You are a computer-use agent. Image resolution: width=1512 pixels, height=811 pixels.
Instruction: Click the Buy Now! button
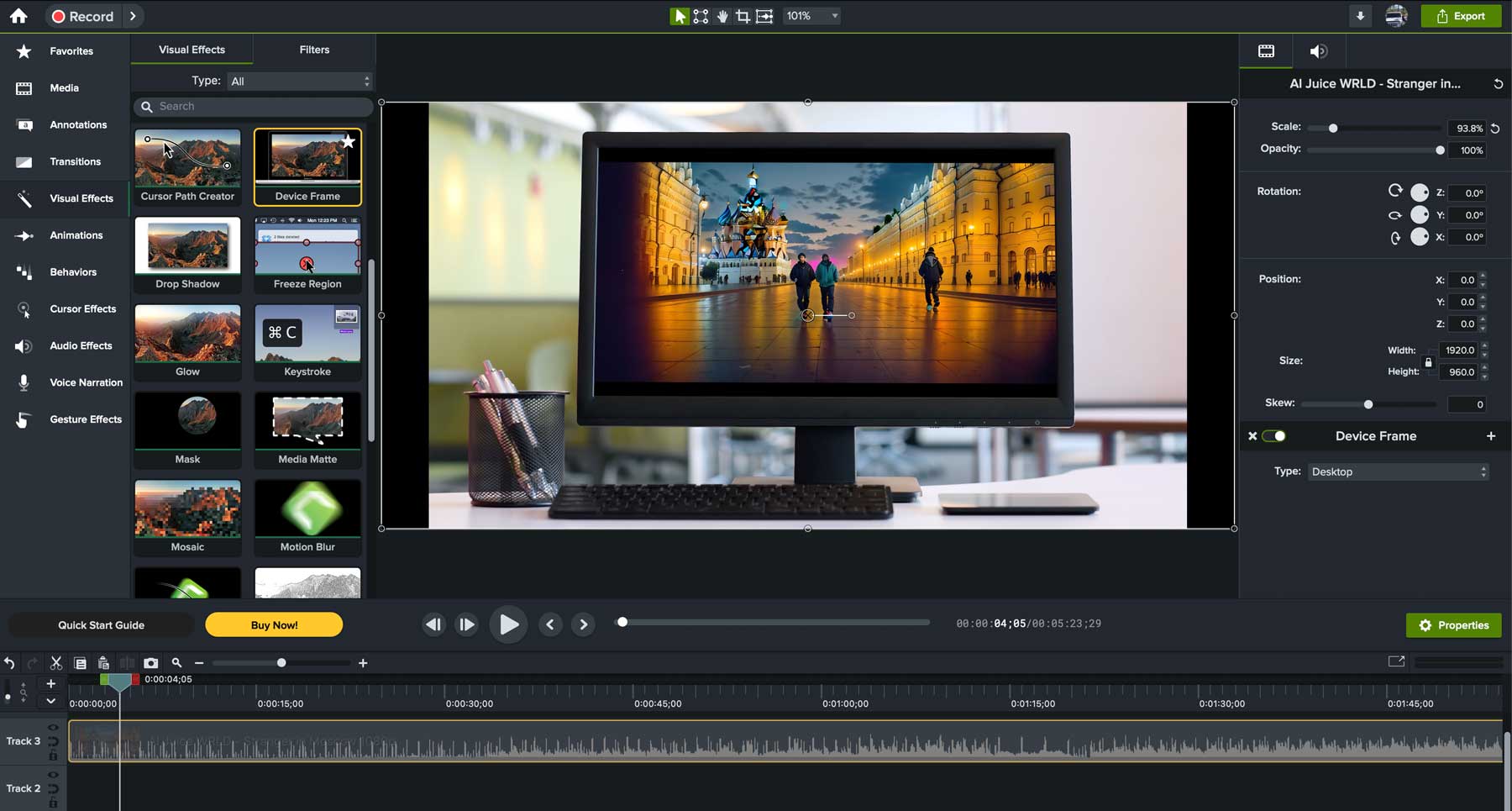coord(274,624)
